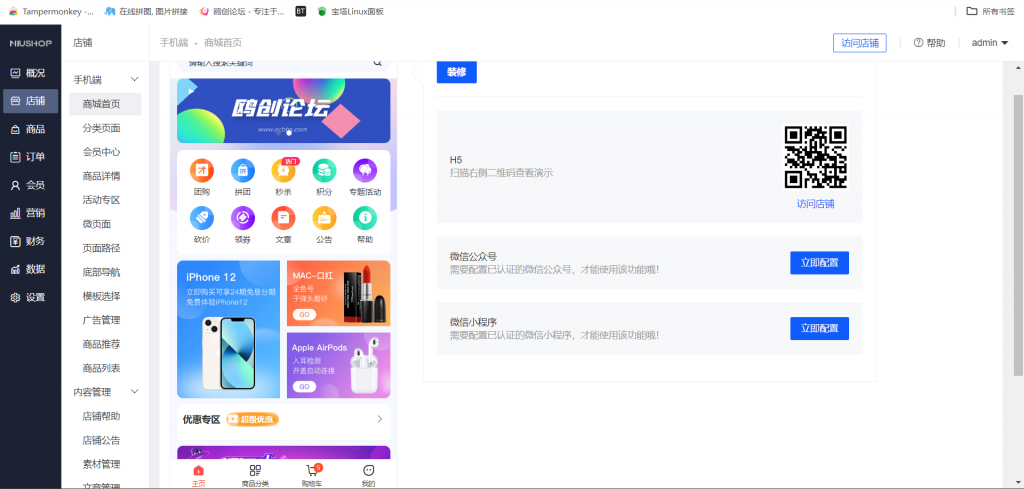Viewport: 1024px width, 489px height.
Task: Open the admin account dropdown
Action: 990,42
